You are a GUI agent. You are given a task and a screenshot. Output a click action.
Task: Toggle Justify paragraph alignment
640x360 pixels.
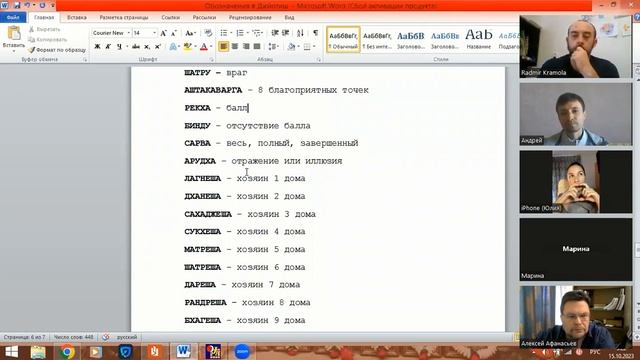pos(257,47)
